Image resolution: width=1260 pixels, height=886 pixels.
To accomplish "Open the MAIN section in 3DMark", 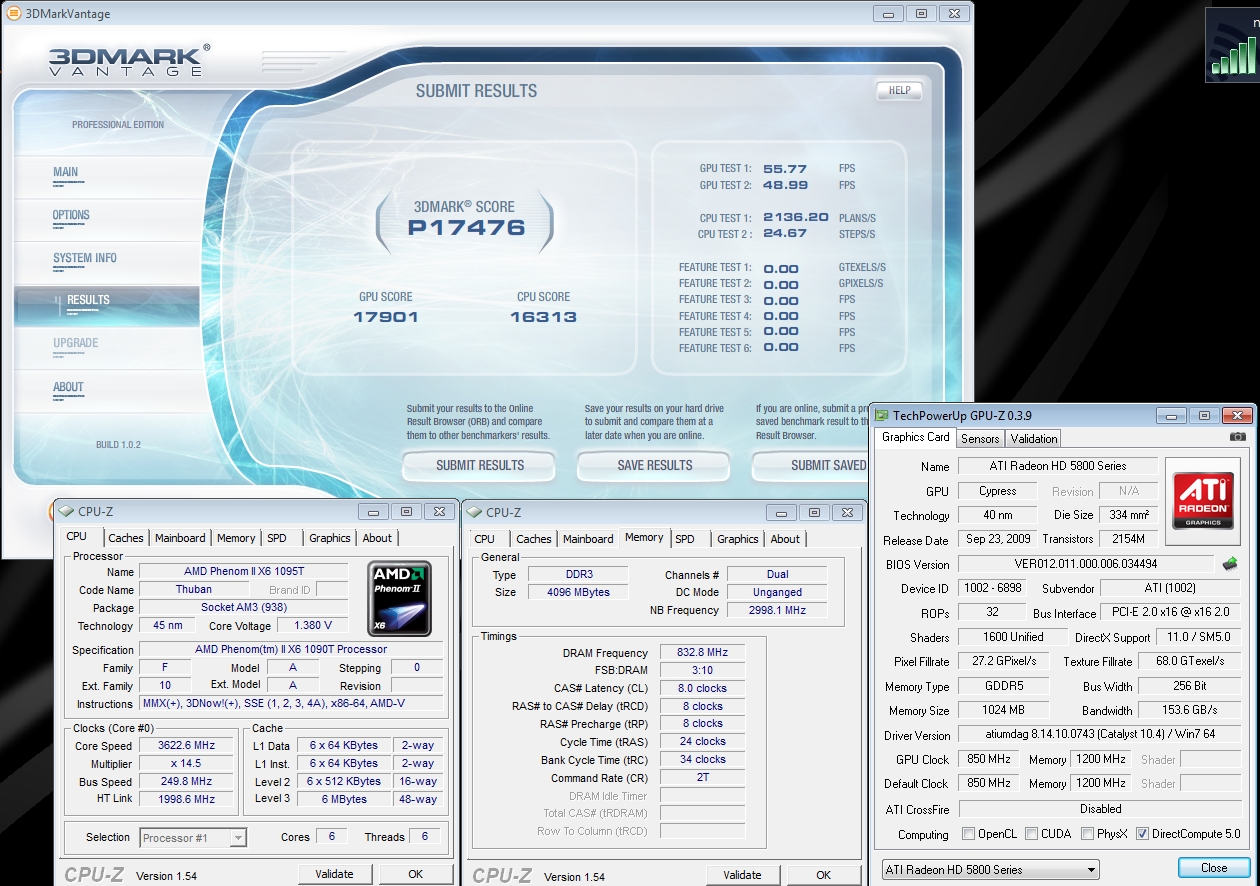I will [x=66, y=172].
